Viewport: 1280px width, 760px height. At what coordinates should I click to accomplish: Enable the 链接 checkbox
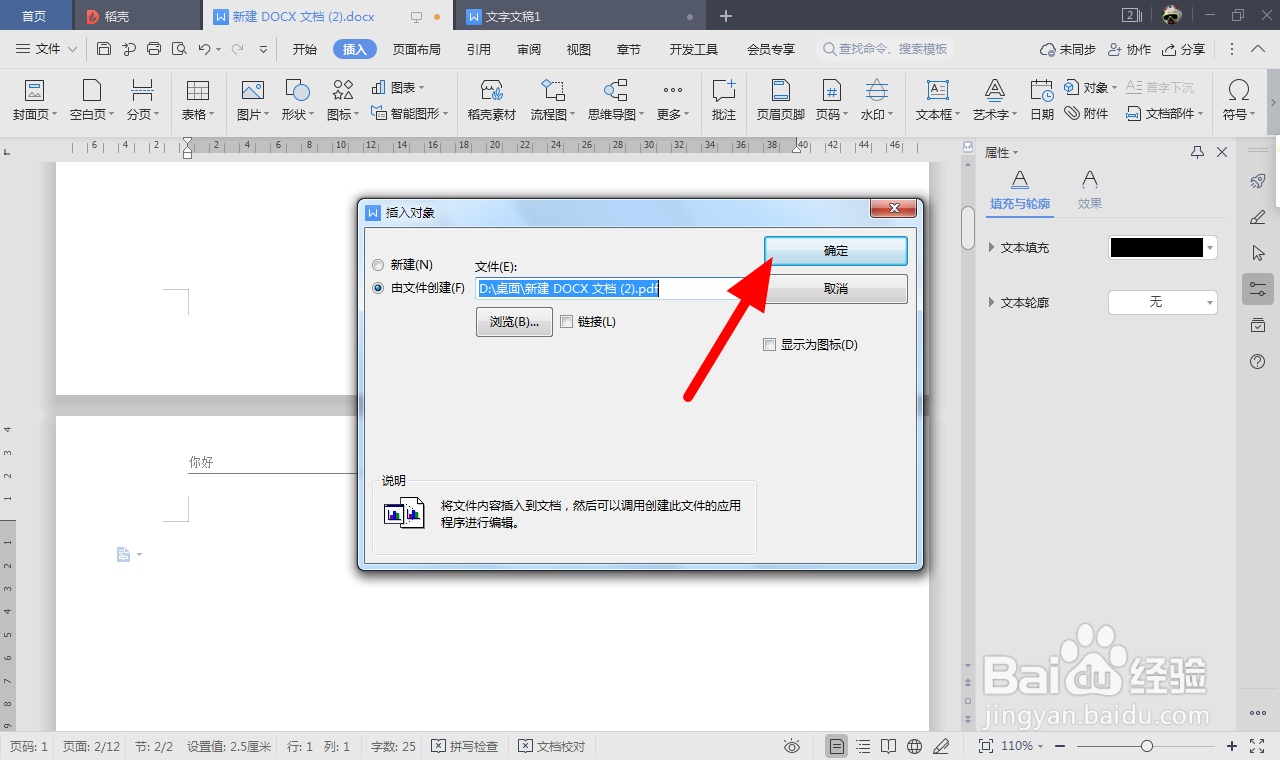click(567, 321)
